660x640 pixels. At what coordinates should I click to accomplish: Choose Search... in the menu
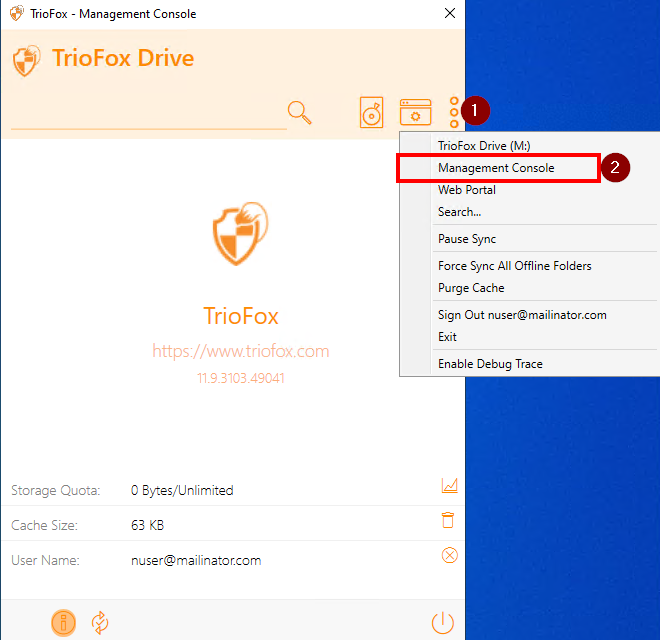tap(530, 212)
